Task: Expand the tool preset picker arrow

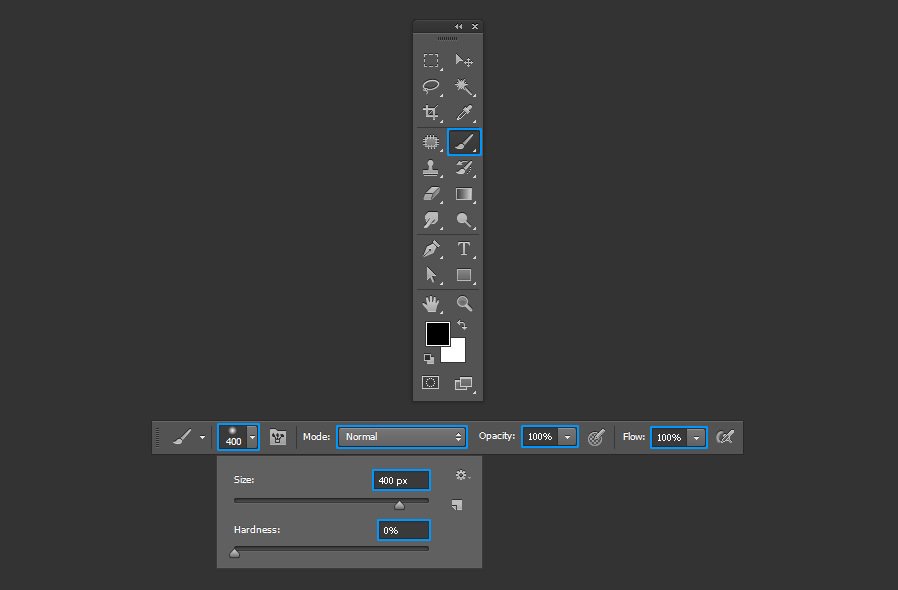Action: click(202, 438)
